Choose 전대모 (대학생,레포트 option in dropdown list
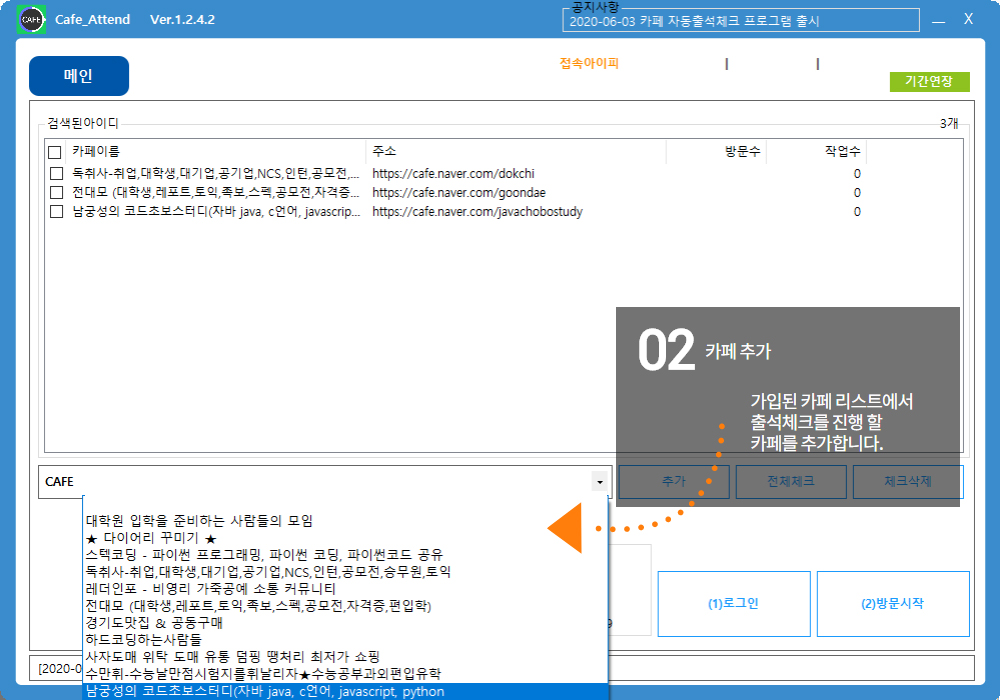 [x=346, y=606]
